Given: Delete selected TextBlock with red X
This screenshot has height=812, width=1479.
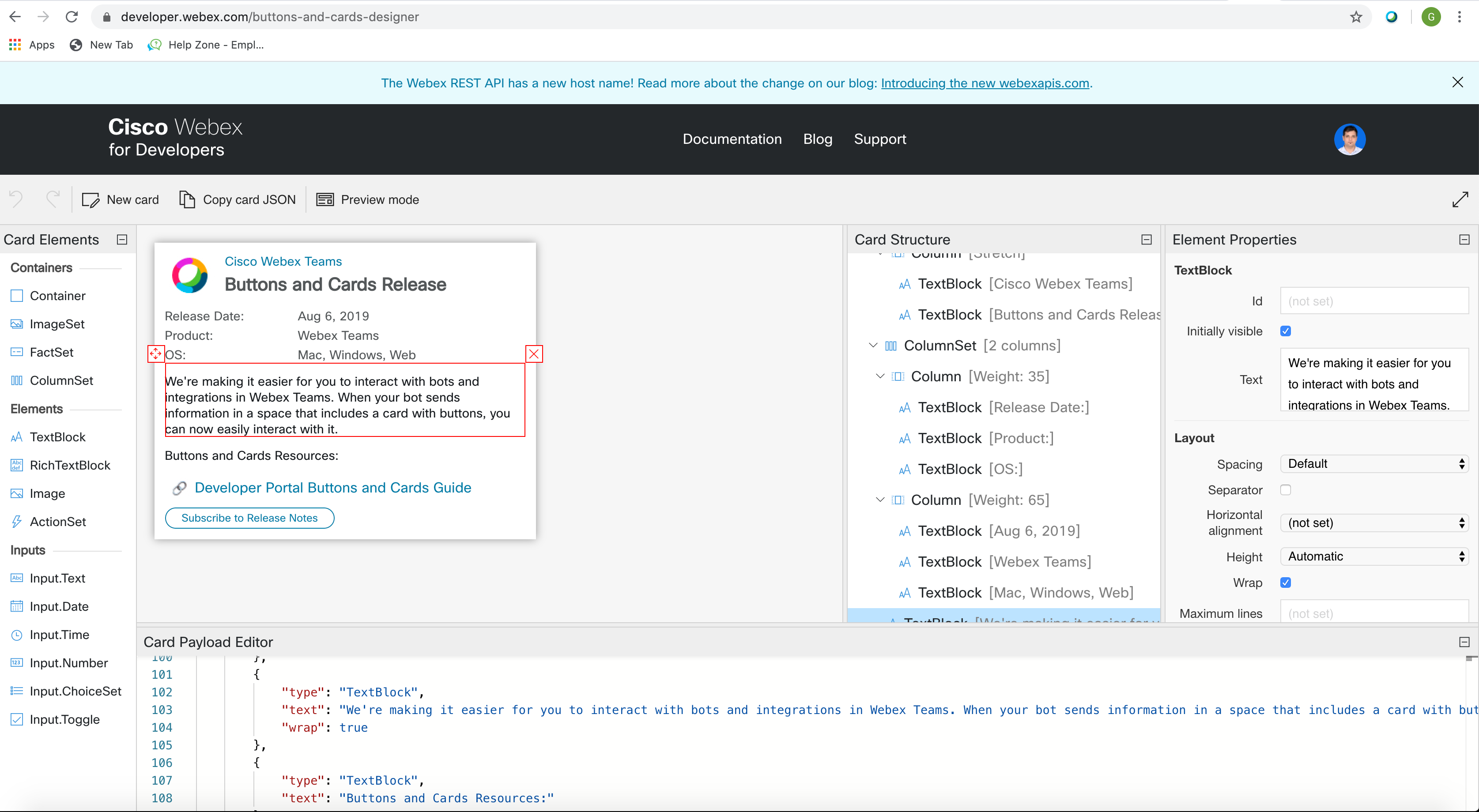Looking at the screenshot, I should click(534, 353).
